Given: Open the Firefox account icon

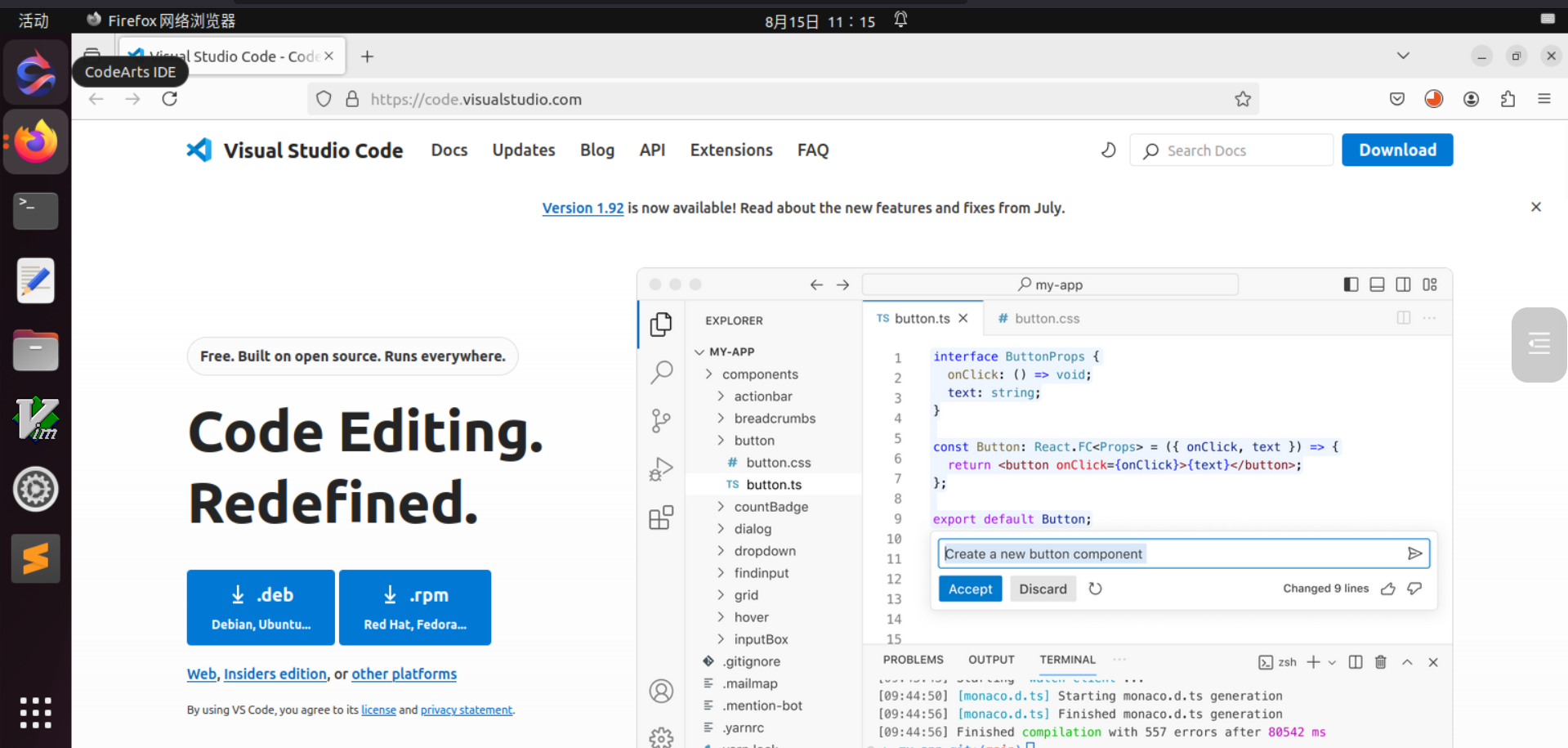Looking at the screenshot, I should 1471,99.
